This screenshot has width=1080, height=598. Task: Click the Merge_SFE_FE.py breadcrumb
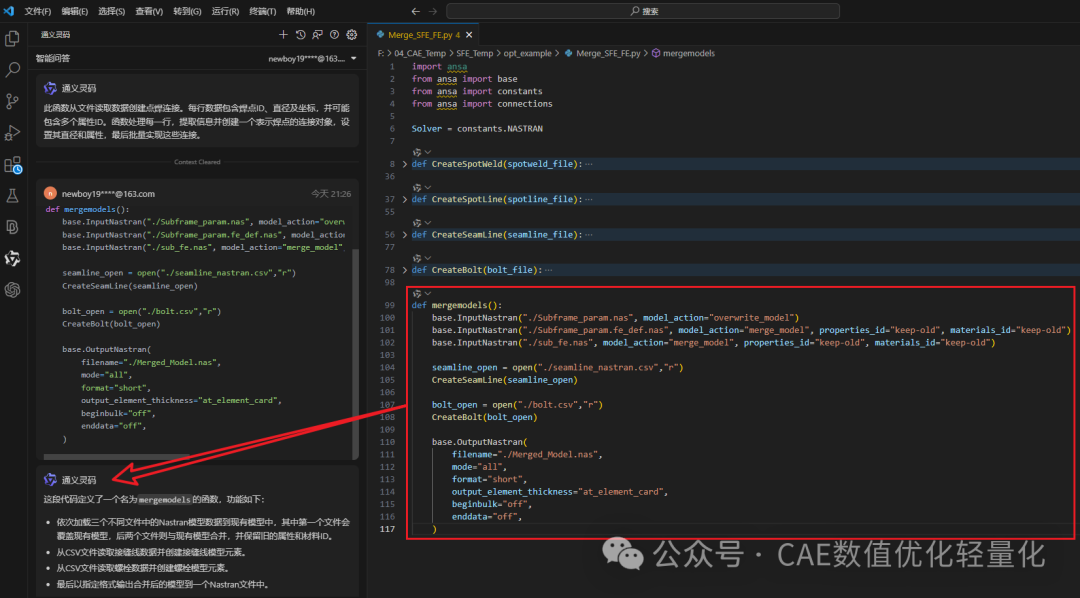[603, 53]
